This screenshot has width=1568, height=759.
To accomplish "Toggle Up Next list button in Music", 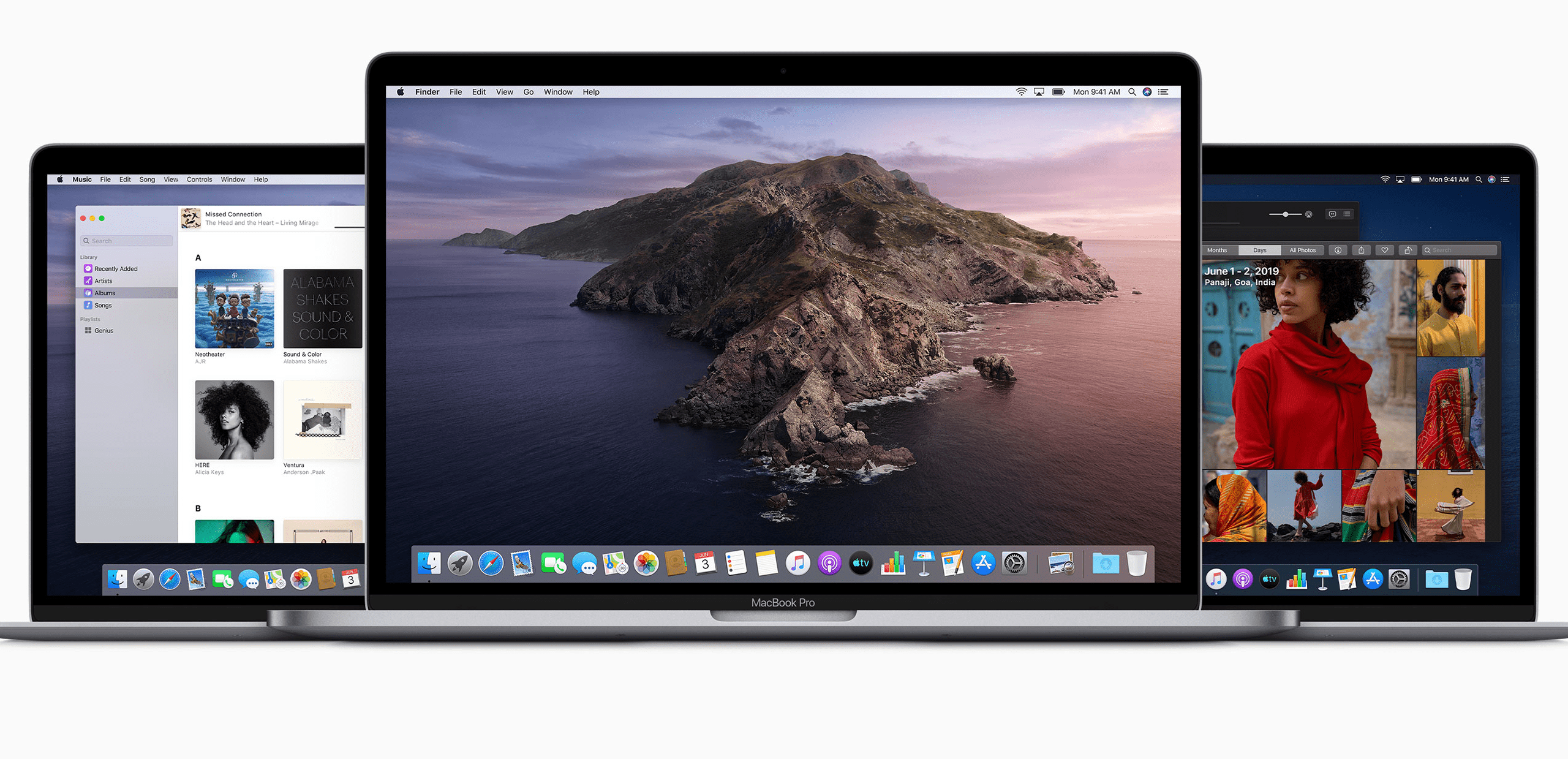I will [x=1347, y=214].
